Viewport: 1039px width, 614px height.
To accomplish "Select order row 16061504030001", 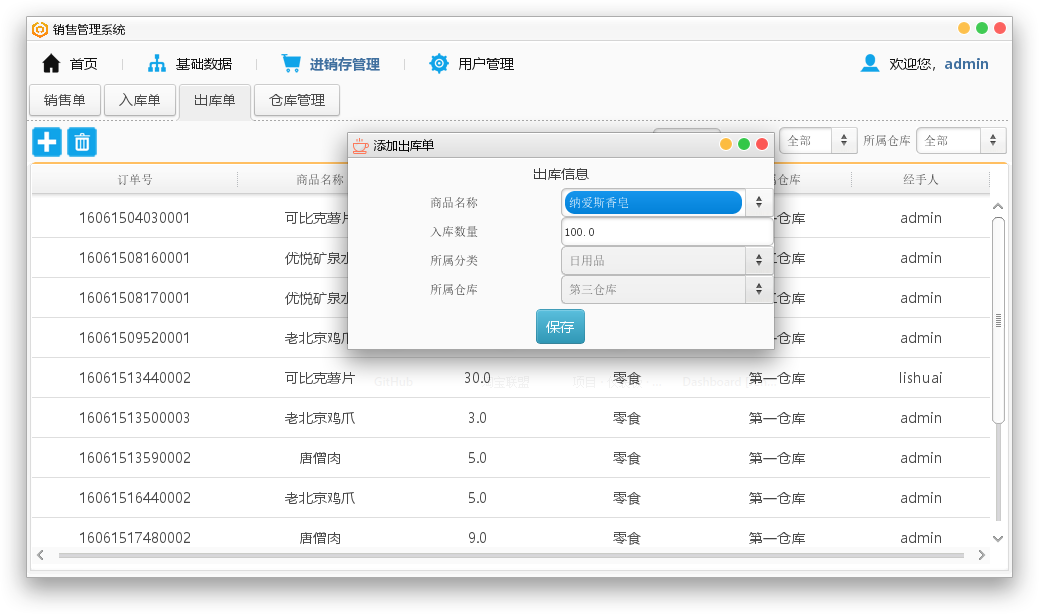I will (x=511, y=218).
